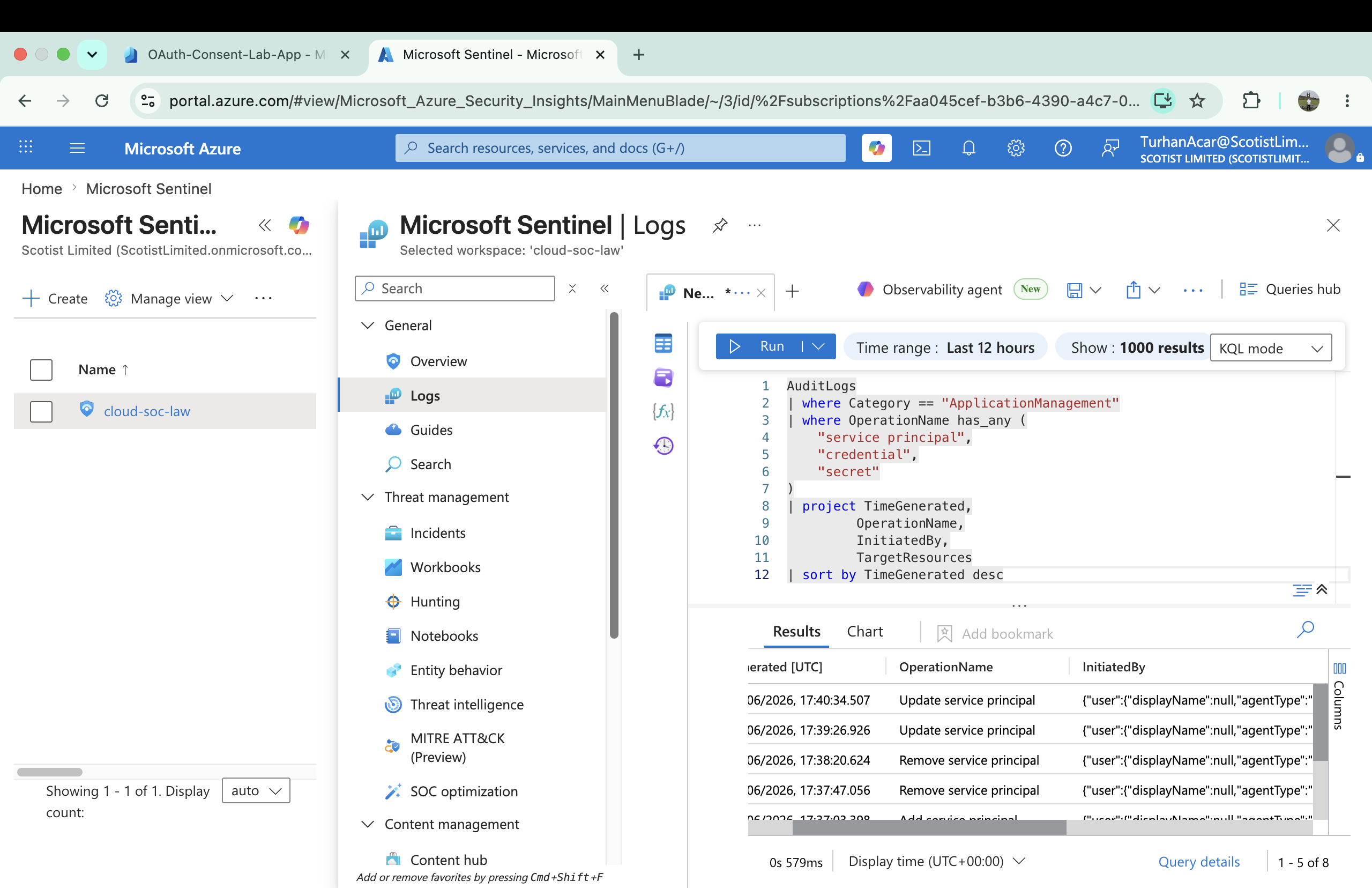This screenshot has width=1372, height=888.
Task: Add a new query tab
Action: point(792,292)
